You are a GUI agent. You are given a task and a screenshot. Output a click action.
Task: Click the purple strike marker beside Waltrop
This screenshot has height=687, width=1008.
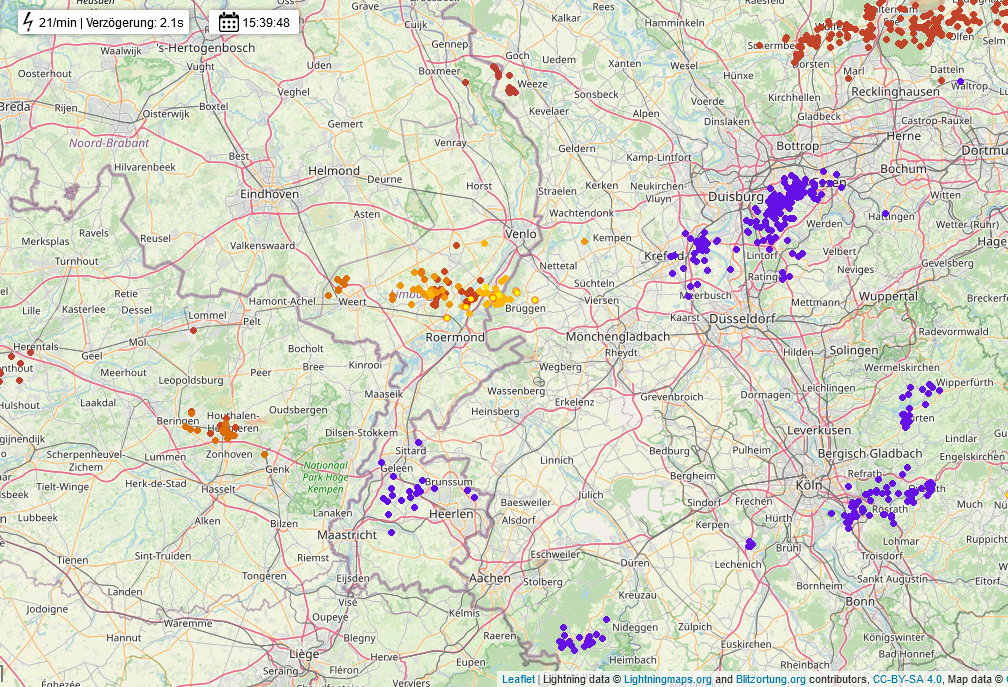point(960,82)
